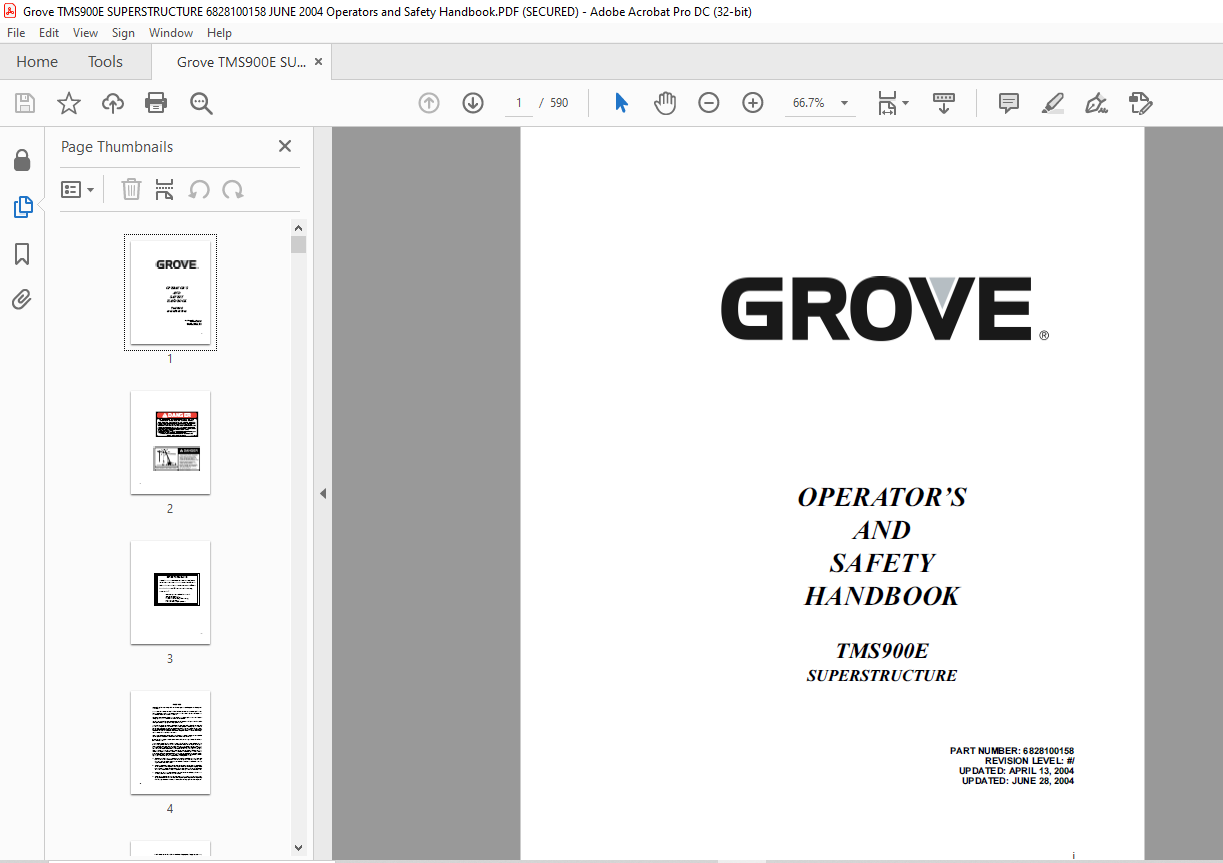
Task: Open the File menu
Action: (16, 33)
